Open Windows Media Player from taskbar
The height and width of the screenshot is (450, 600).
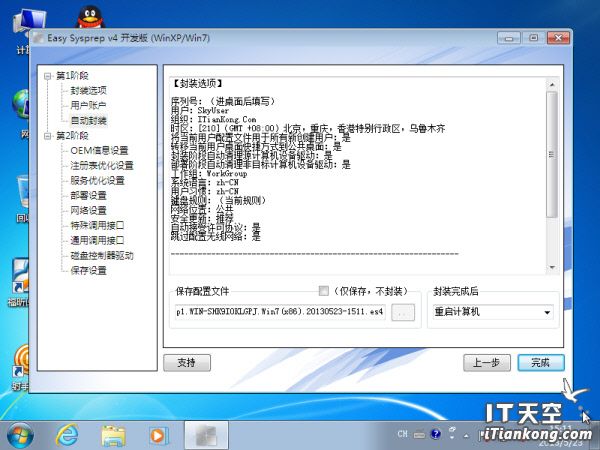158,436
